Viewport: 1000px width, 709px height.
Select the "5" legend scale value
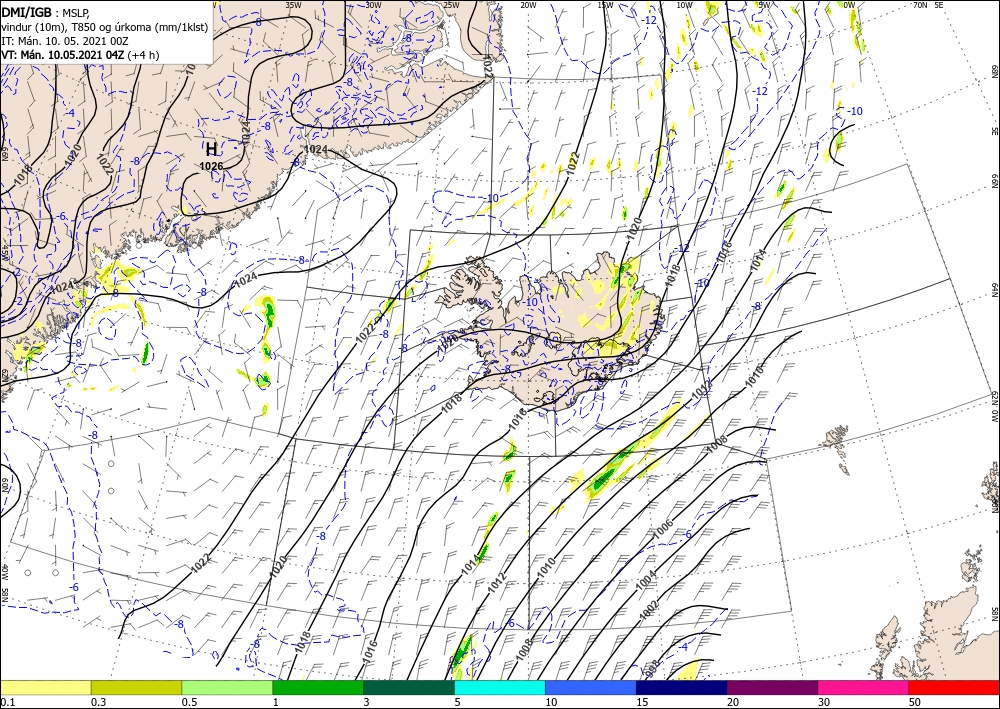point(458,702)
